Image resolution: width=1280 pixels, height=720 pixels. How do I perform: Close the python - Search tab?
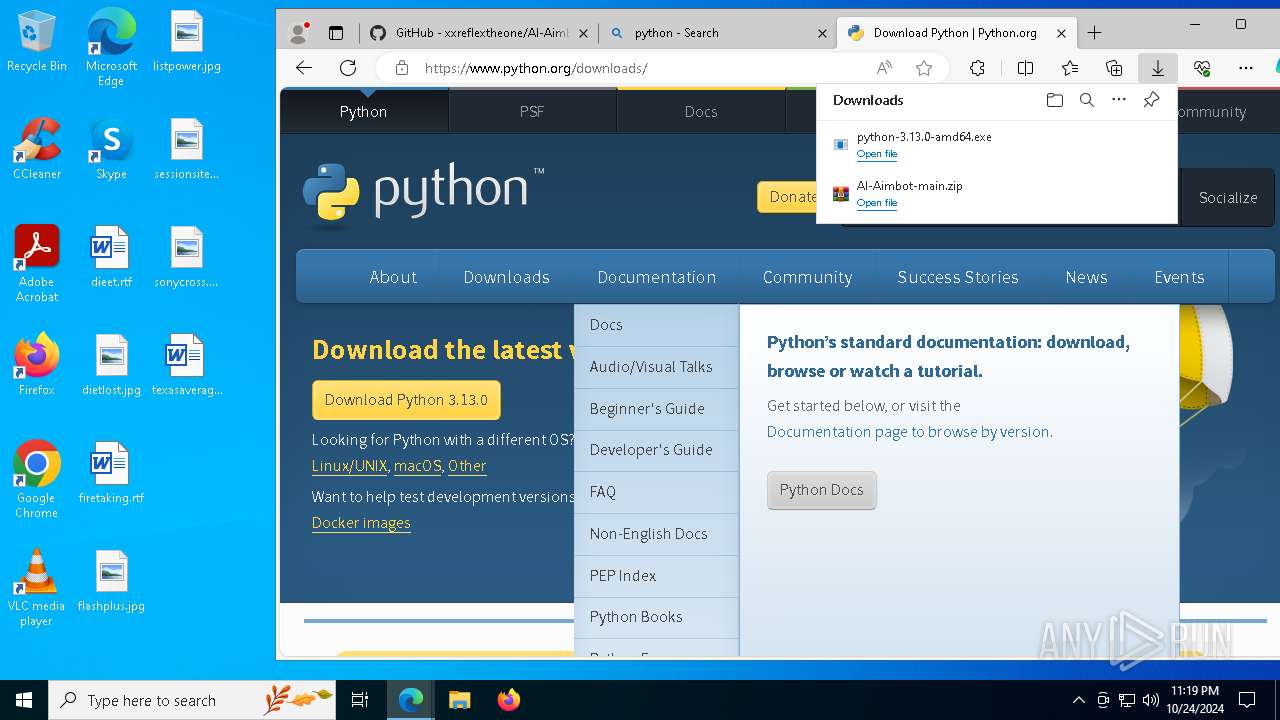click(x=822, y=33)
